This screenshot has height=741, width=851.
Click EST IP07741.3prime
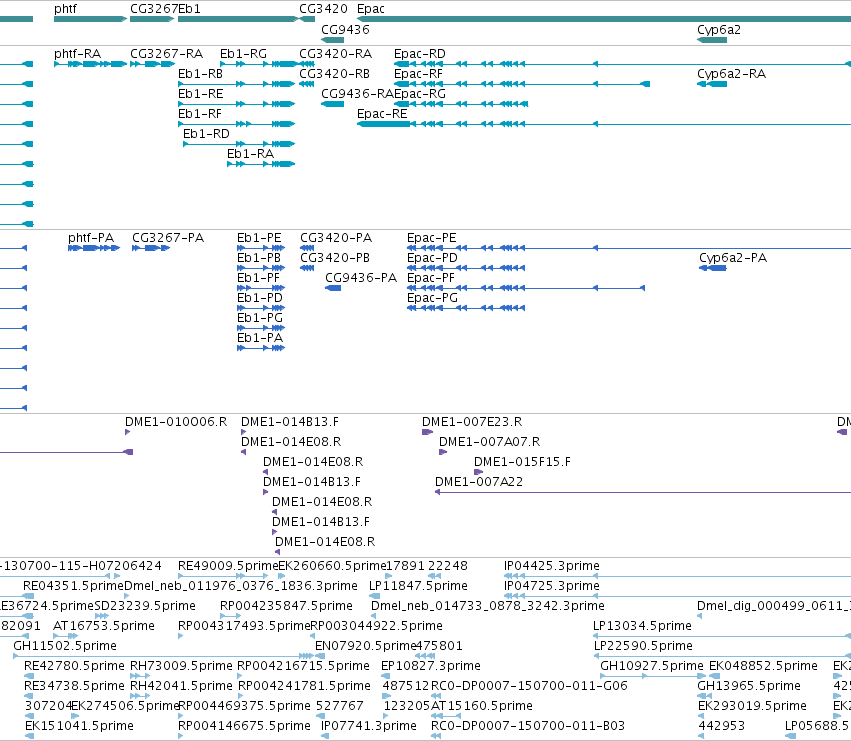point(325,736)
